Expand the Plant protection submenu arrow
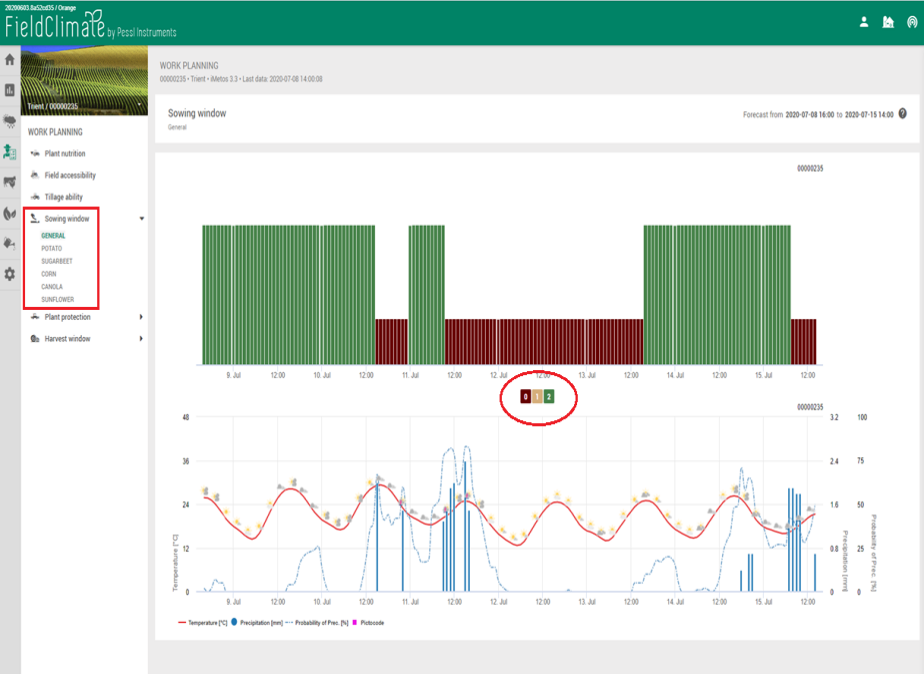This screenshot has height=675, width=924. pos(141,317)
